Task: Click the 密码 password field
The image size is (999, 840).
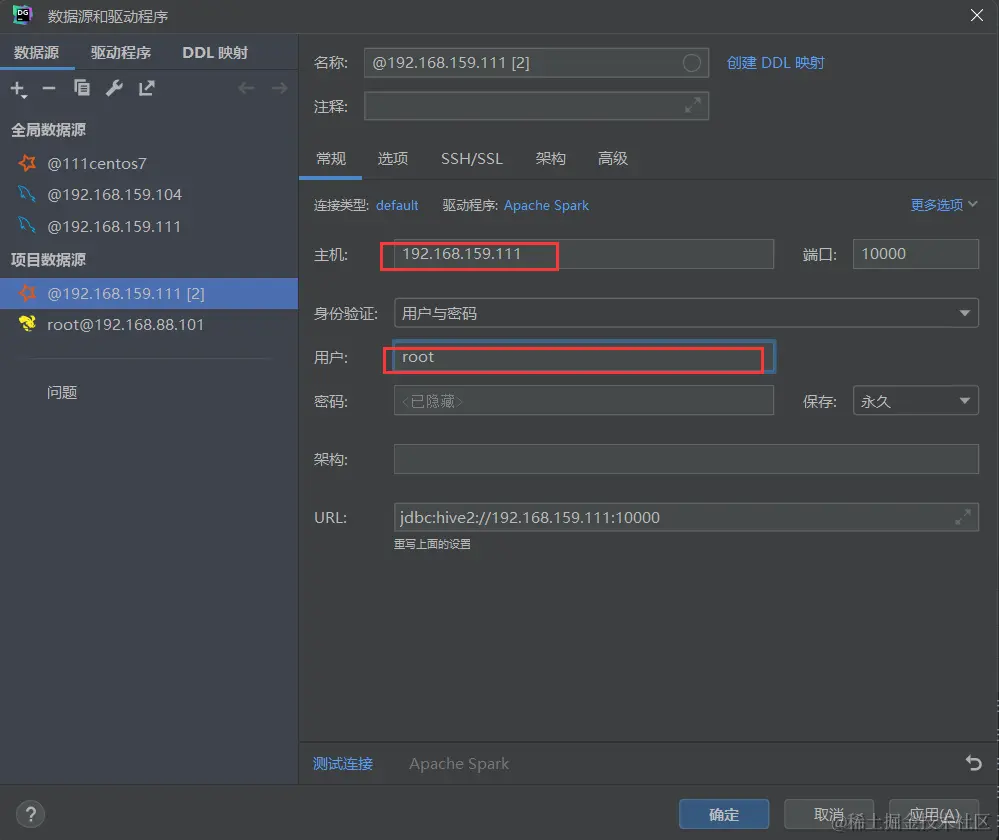Action: coord(584,401)
